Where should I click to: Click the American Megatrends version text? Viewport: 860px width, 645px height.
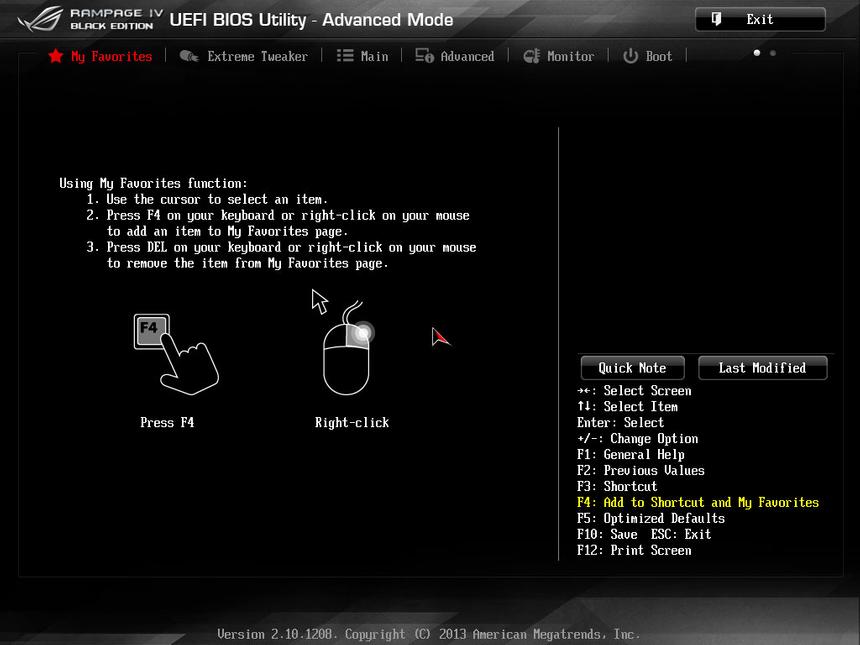428,634
